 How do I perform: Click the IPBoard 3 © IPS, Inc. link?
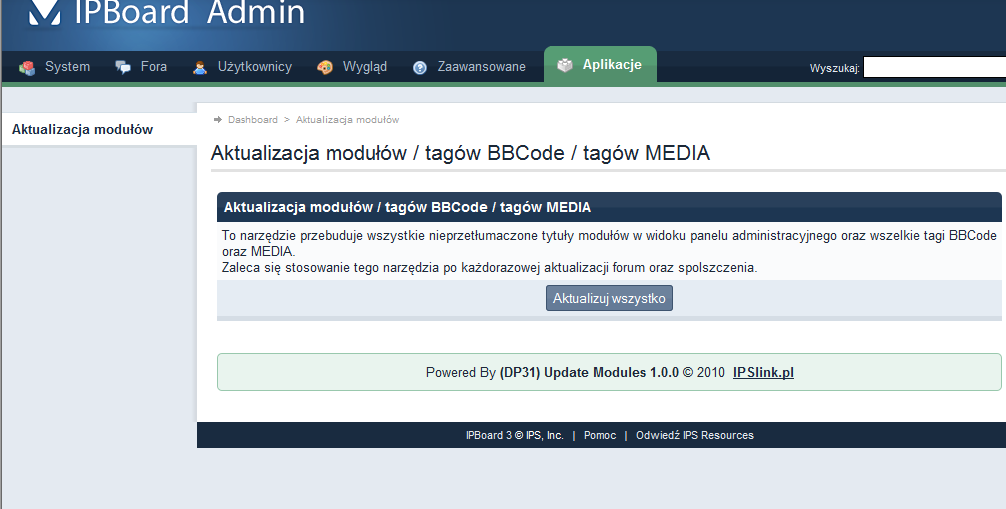click(x=515, y=435)
